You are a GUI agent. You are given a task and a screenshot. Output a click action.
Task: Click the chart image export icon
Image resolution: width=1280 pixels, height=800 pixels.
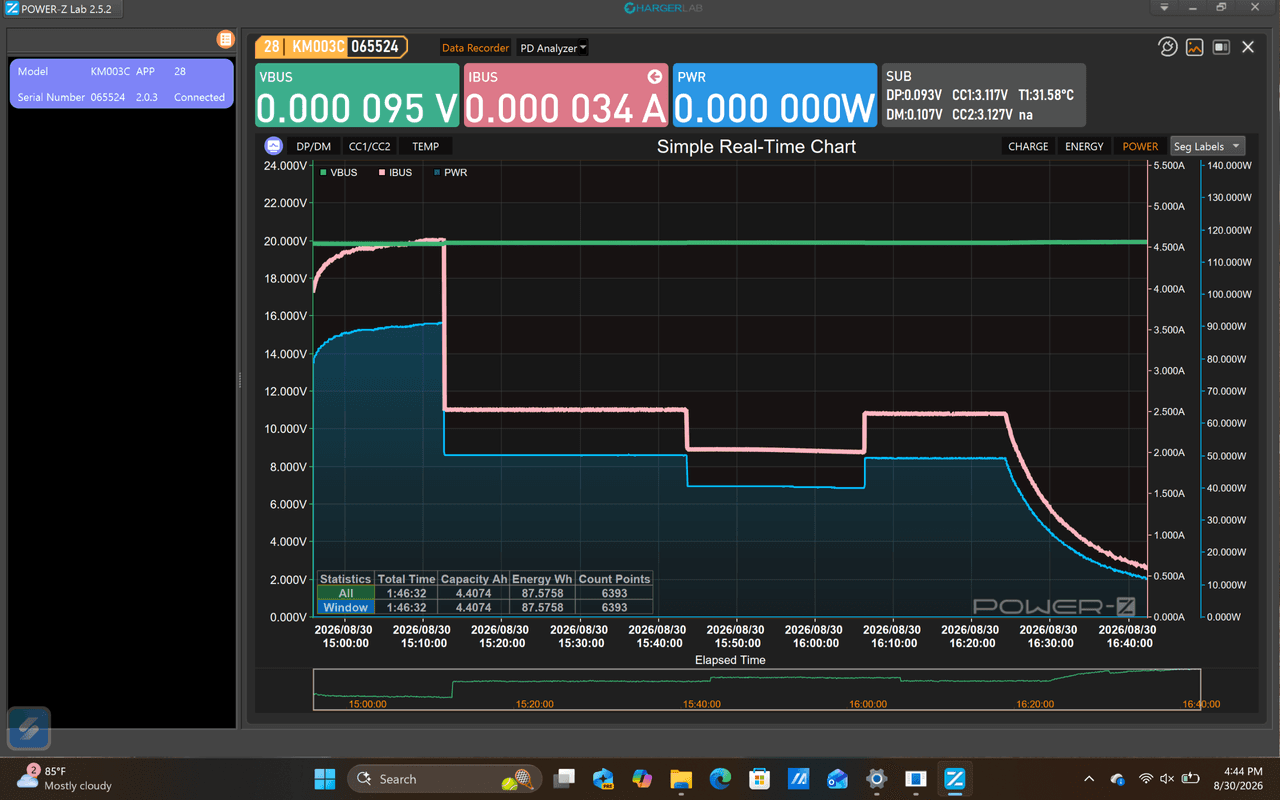point(1194,47)
